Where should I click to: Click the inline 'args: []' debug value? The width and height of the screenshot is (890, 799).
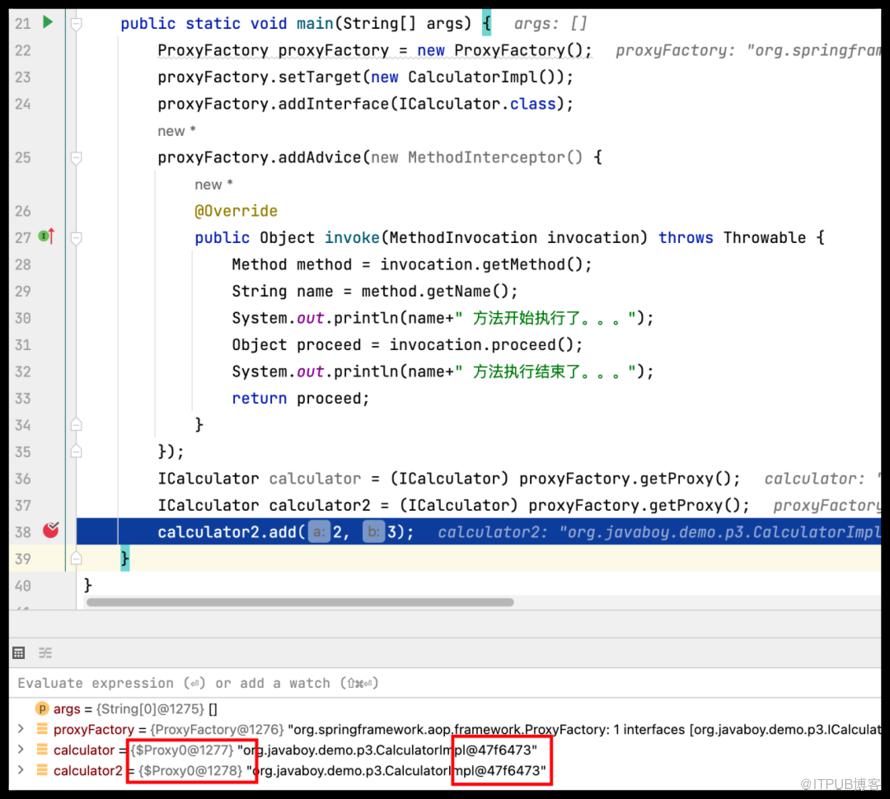(x=550, y=24)
